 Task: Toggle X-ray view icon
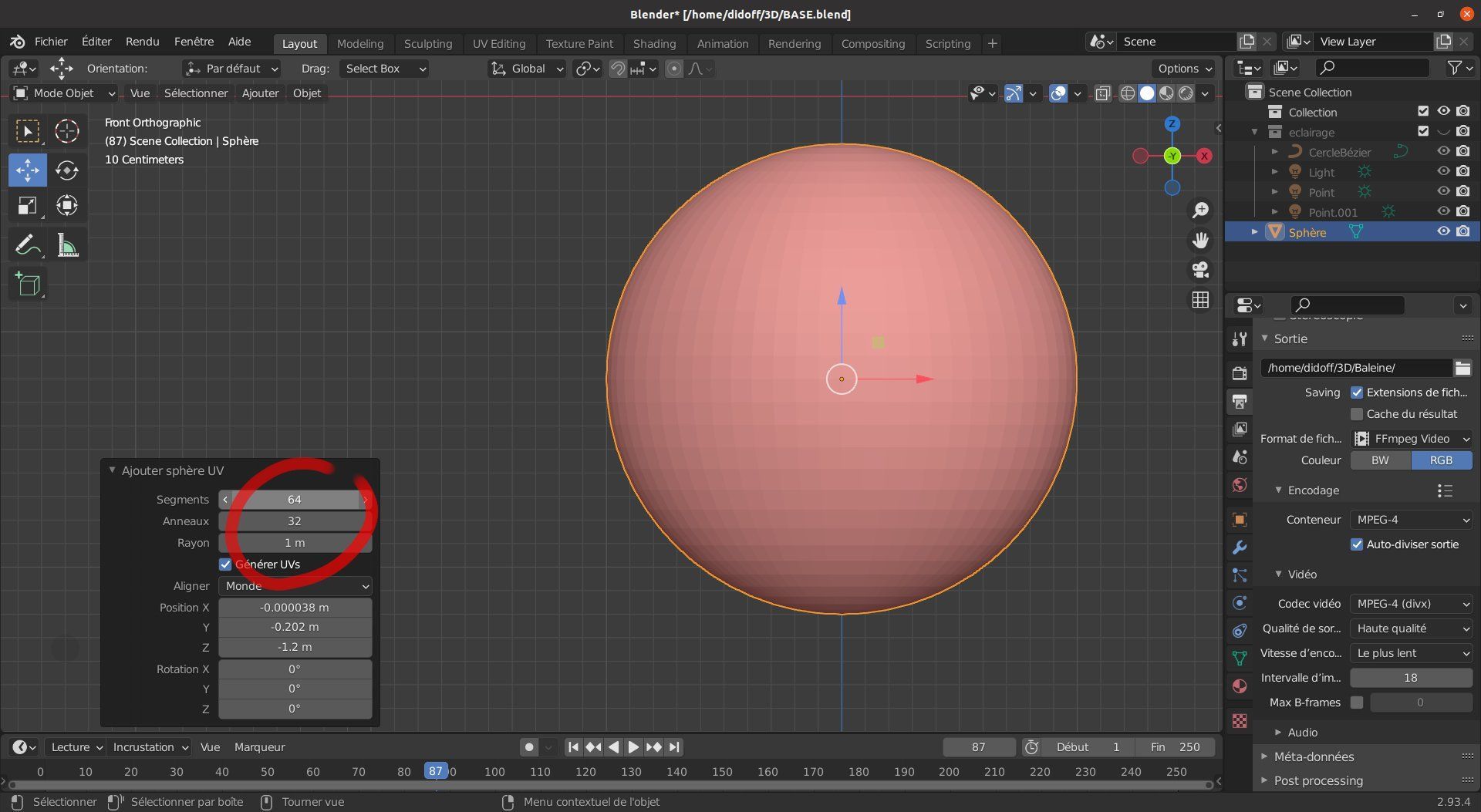(1103, 93)
